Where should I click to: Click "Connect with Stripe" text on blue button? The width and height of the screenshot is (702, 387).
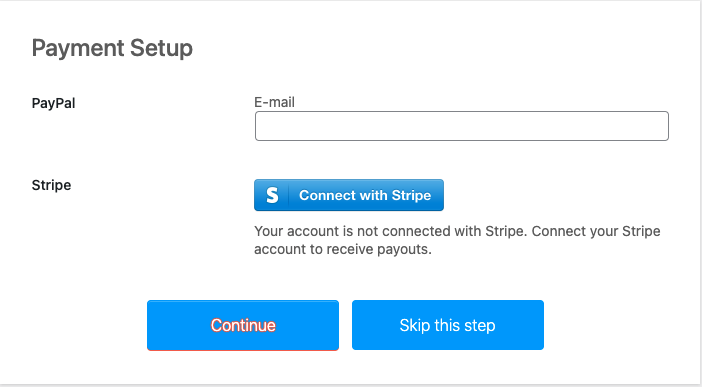pos(365,195)
